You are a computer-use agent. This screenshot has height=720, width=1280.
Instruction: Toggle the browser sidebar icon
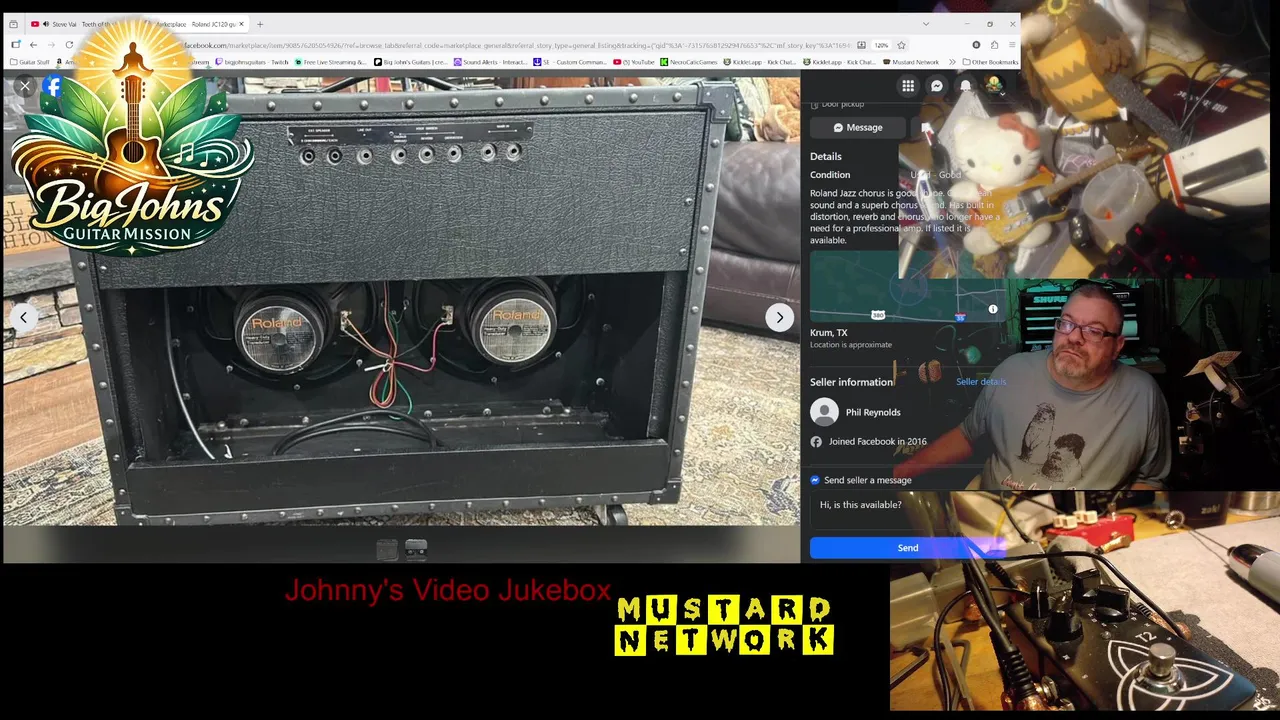point(16,45)
